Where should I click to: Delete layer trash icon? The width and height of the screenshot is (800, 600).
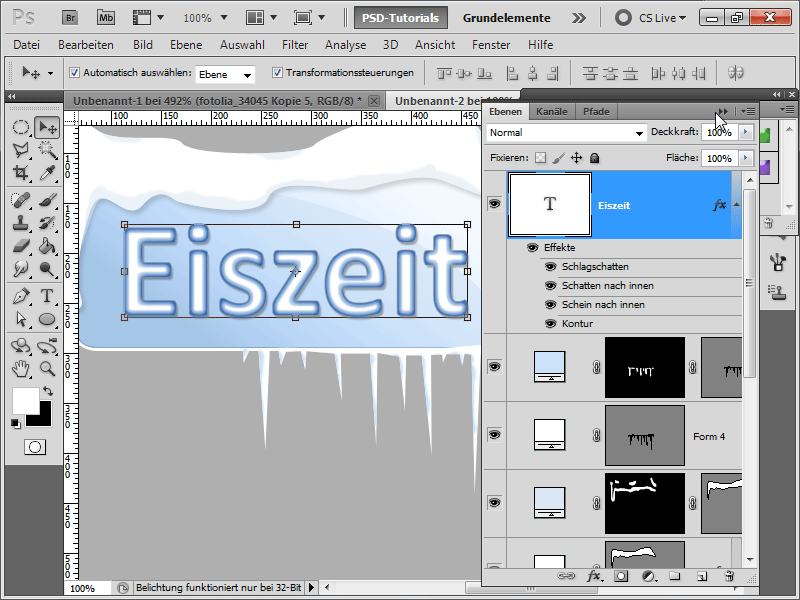729,577
